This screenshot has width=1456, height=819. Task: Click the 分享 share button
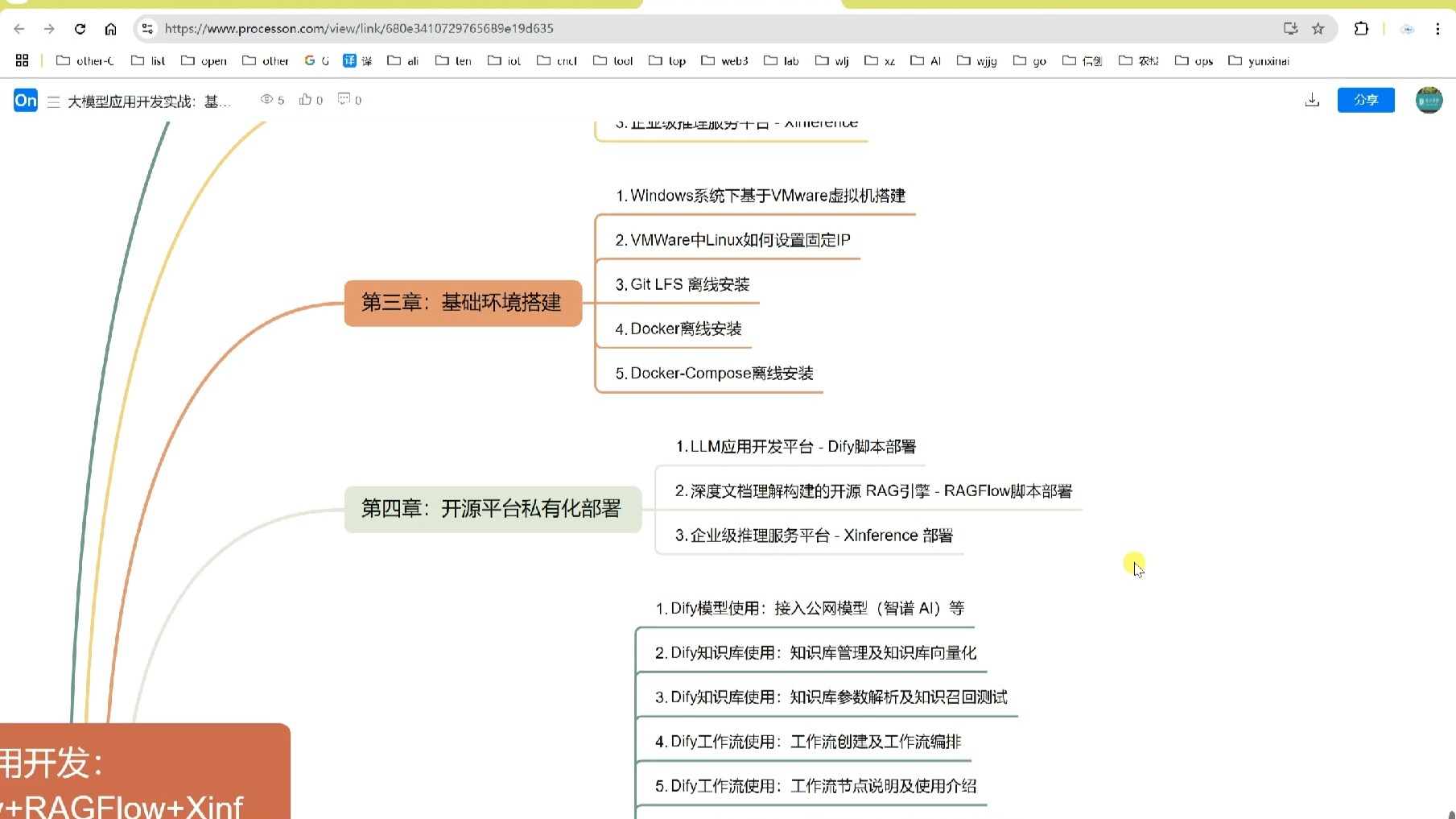click(x=1365, y=100)
